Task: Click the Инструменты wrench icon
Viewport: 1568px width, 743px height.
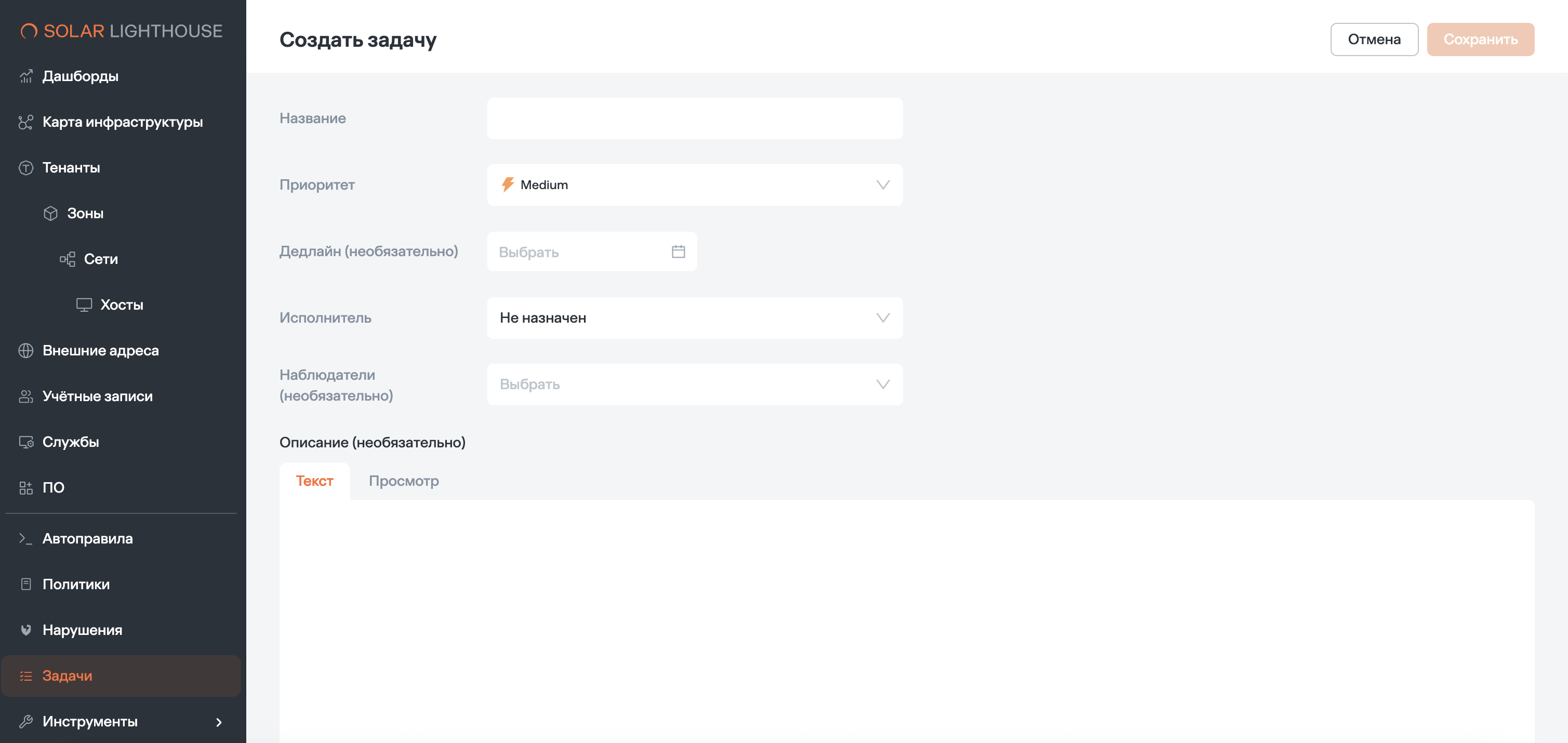Action: point(25,721)
